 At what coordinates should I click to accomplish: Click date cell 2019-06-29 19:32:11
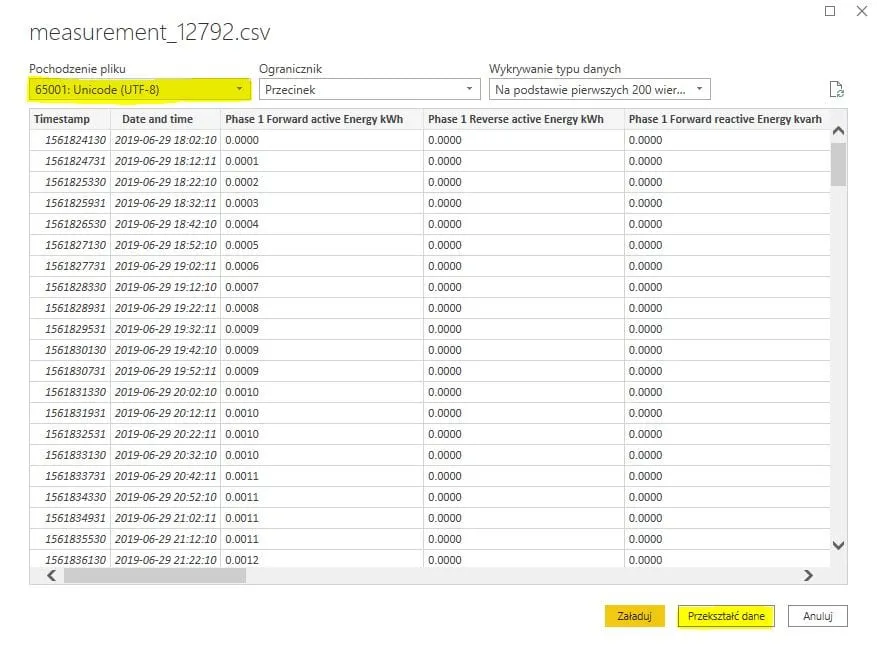click(166, 329)
